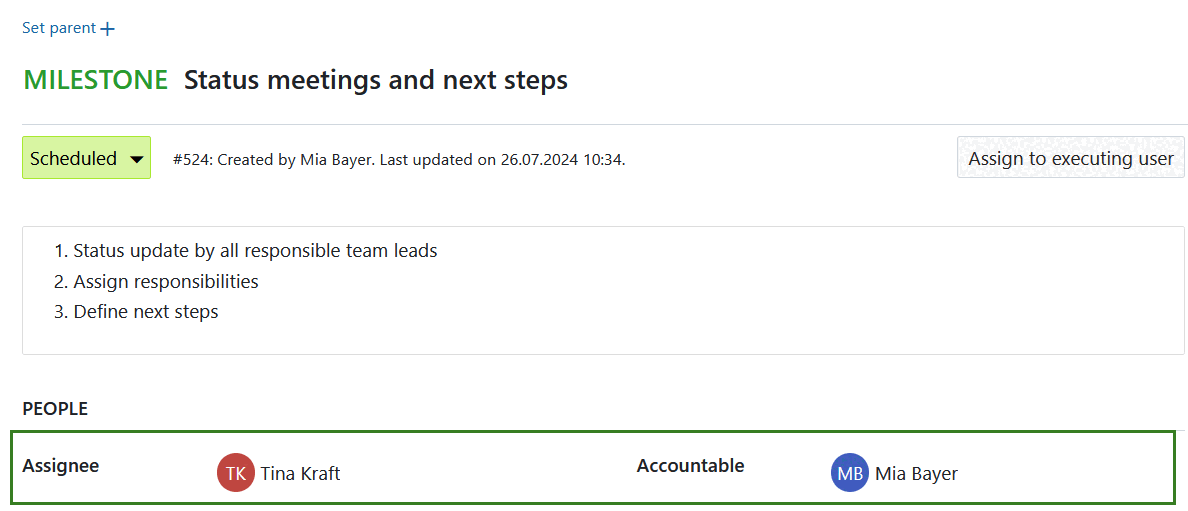Screen dimensions: 1188x511
Task: Click the first description item about status update
Action: pos(255,251)
